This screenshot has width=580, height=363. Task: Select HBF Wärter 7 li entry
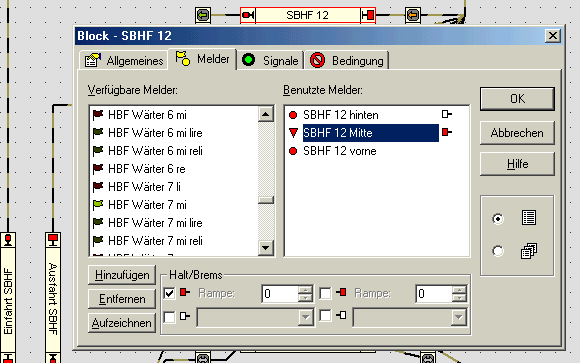point(144,187)
